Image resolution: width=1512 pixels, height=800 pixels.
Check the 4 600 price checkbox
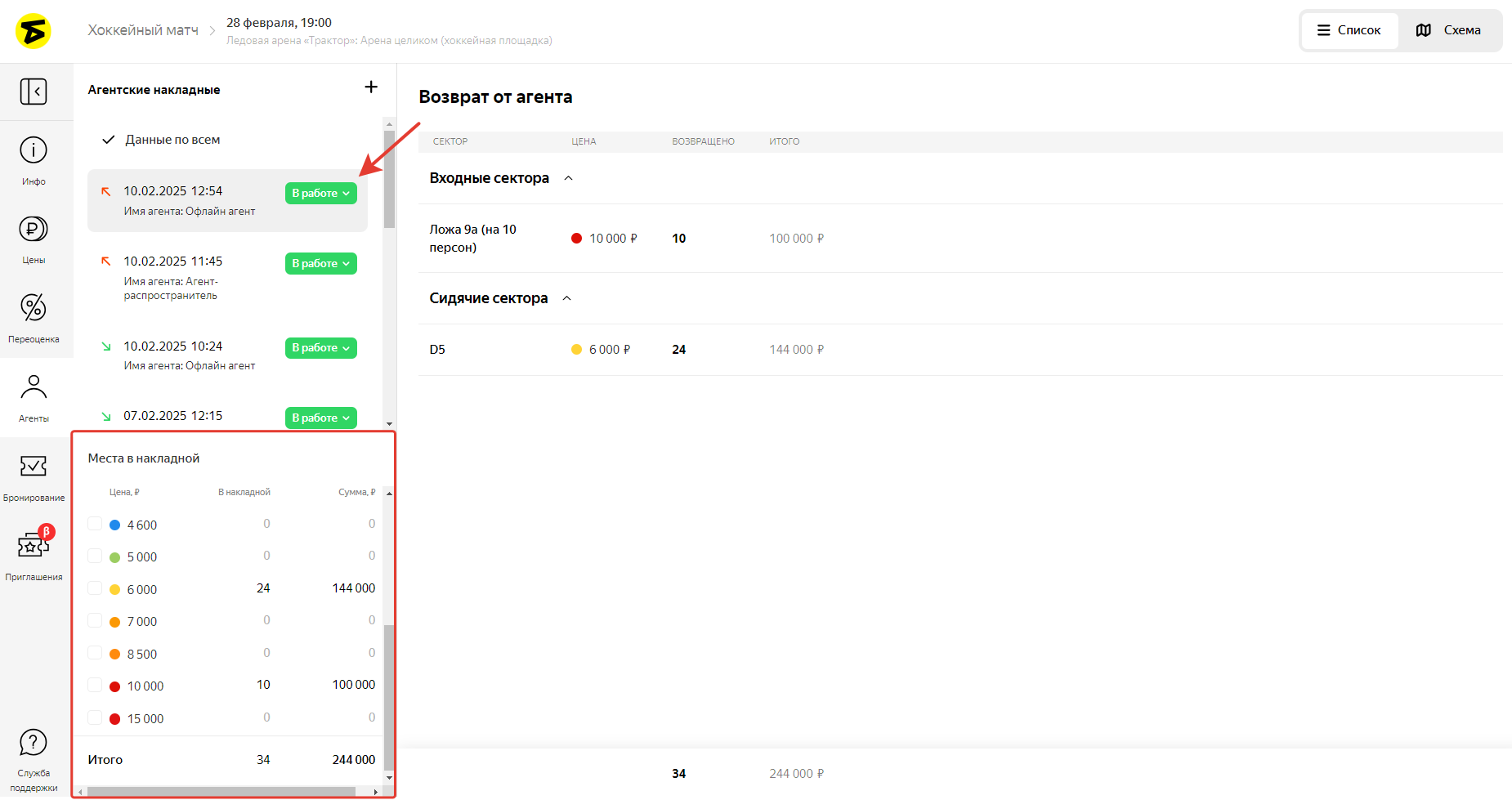tap(95, 524)
